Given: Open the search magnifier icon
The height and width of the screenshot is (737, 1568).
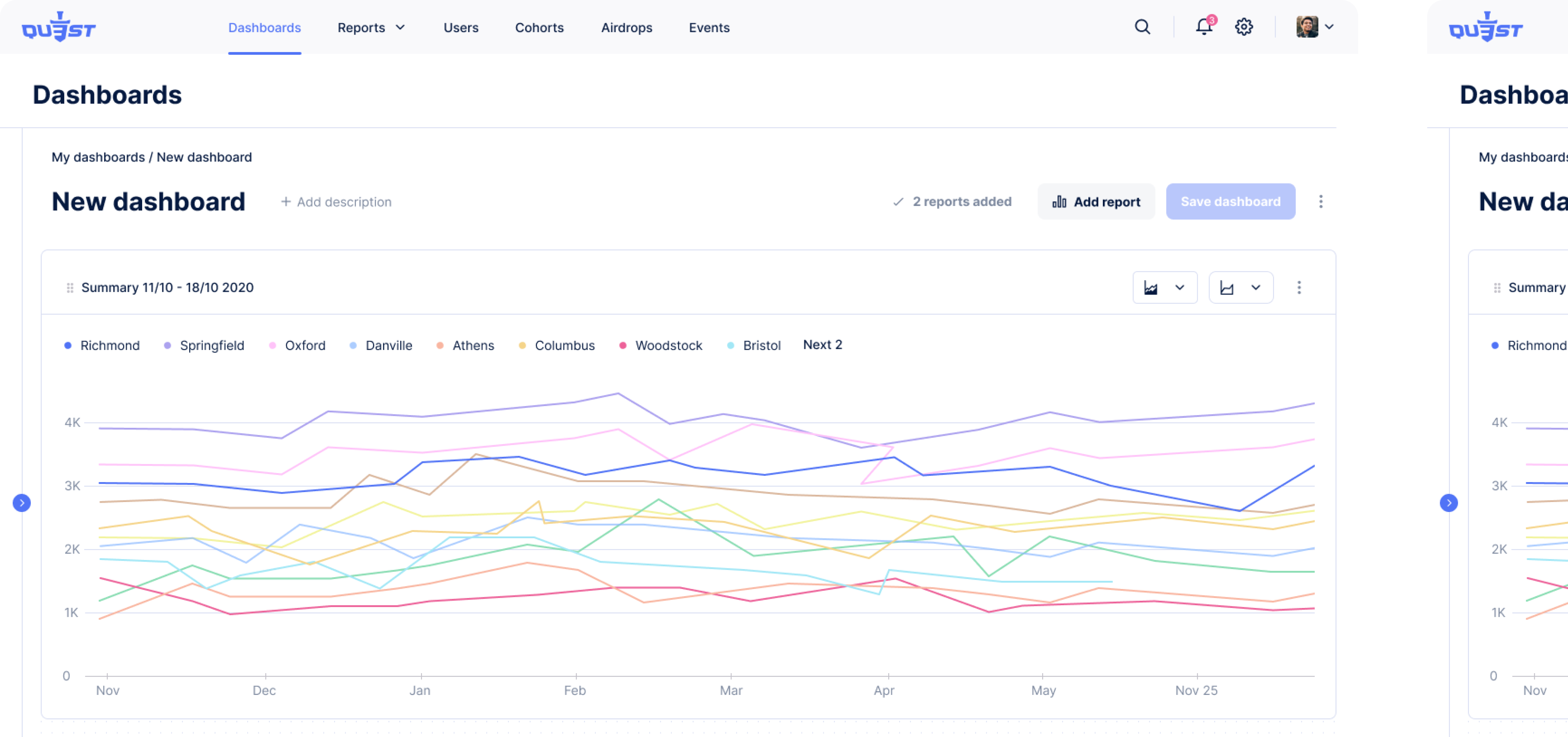Looking at the screenshot, I should click(1142, 27).
